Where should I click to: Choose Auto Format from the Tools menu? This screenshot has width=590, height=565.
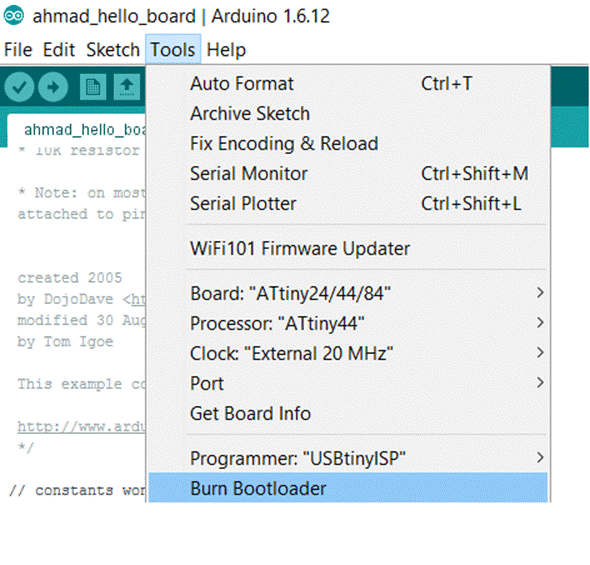point(348,84)
